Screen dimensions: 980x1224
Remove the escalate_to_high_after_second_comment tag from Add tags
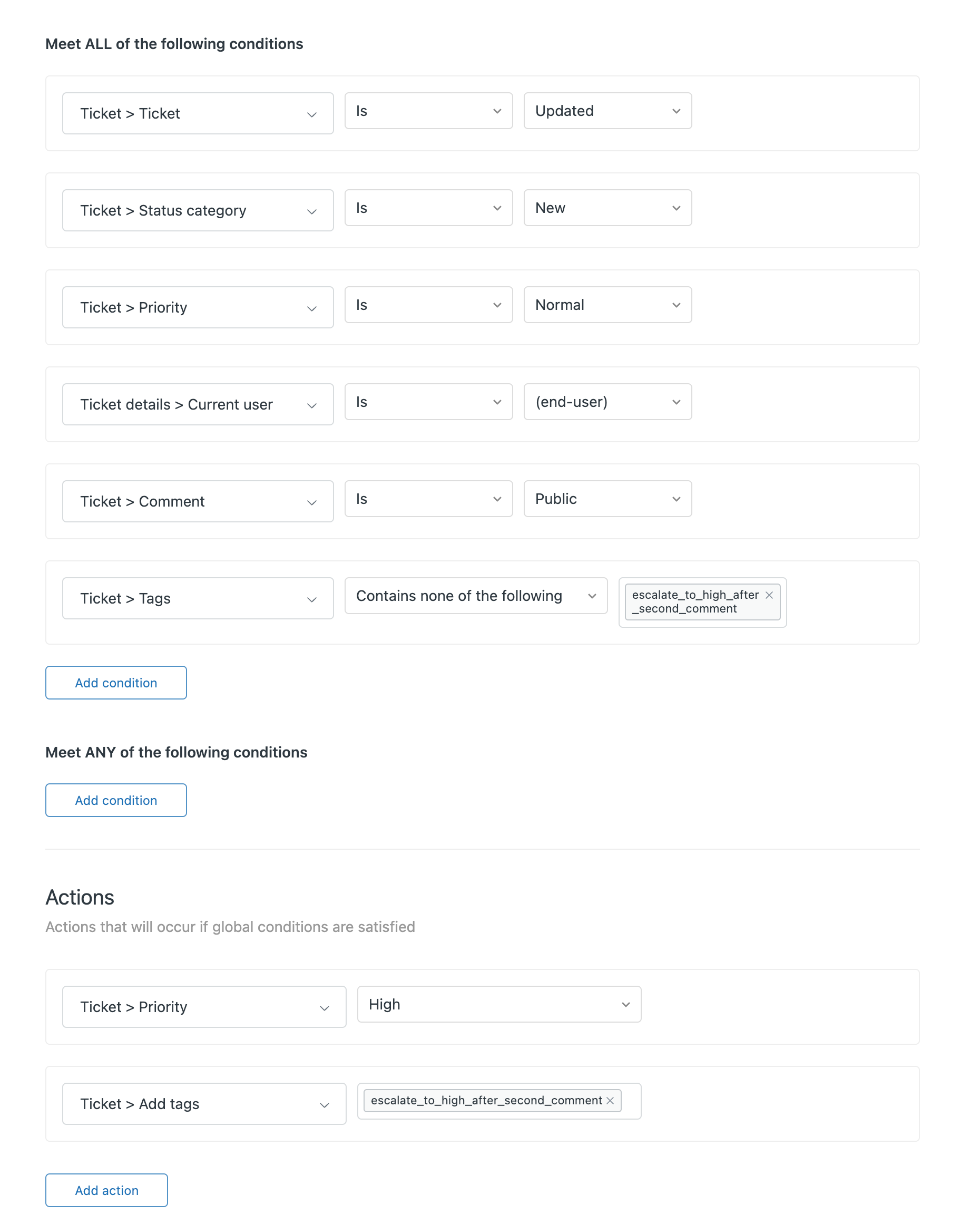click(610, 1100)
